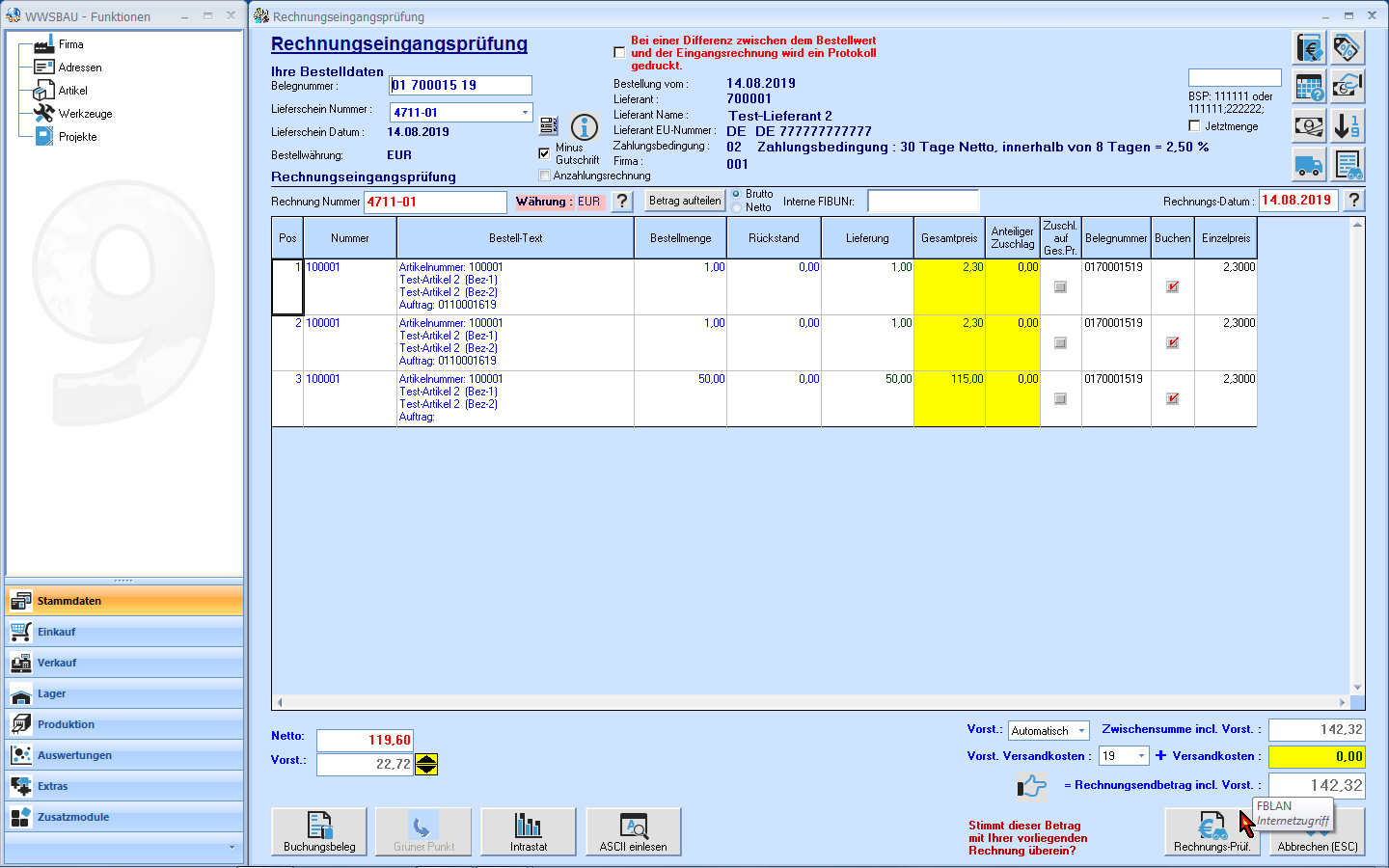Click the yellow Versandkosten amount field

point(1316,756)
